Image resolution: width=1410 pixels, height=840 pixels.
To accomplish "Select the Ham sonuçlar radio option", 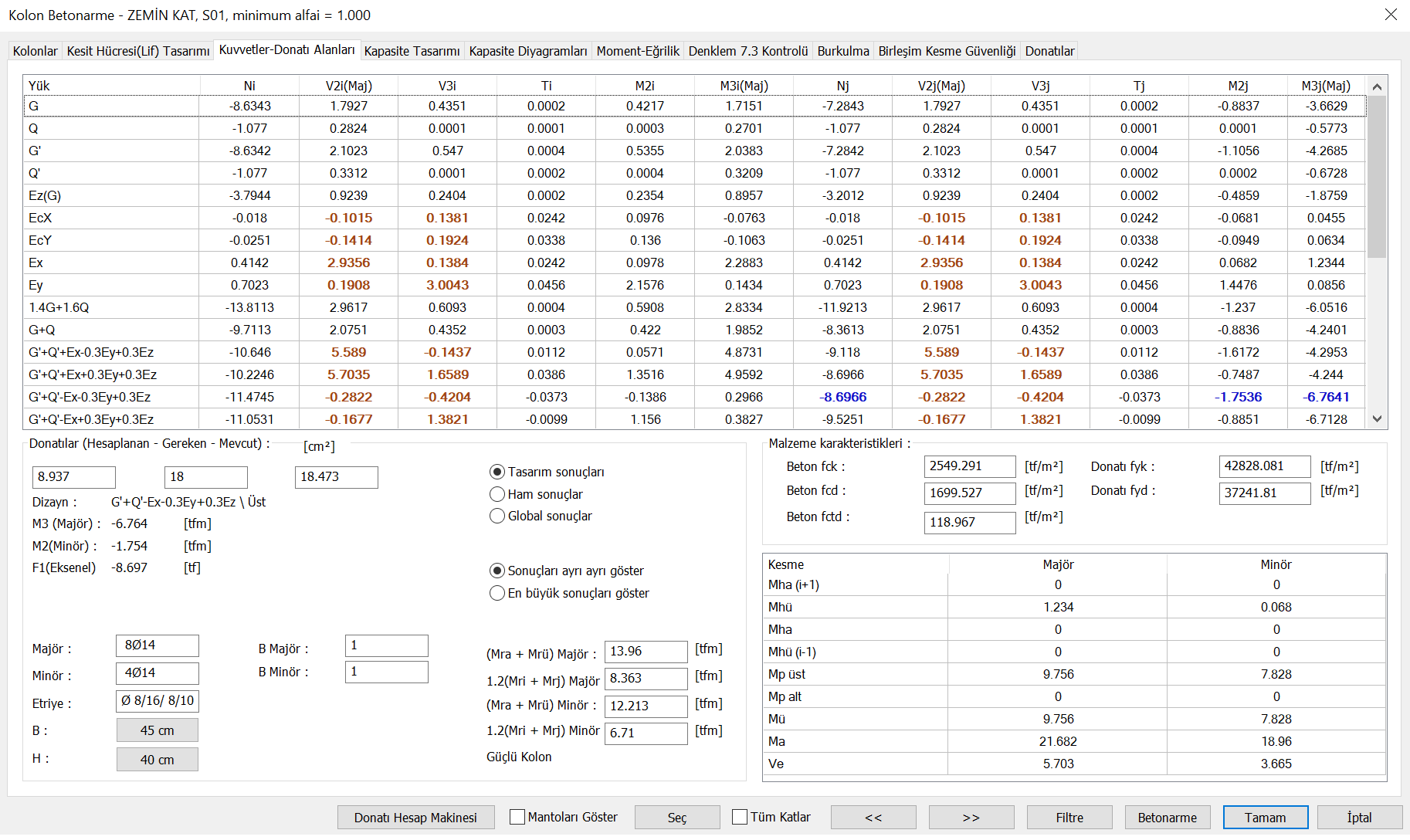I will point(497,494).
